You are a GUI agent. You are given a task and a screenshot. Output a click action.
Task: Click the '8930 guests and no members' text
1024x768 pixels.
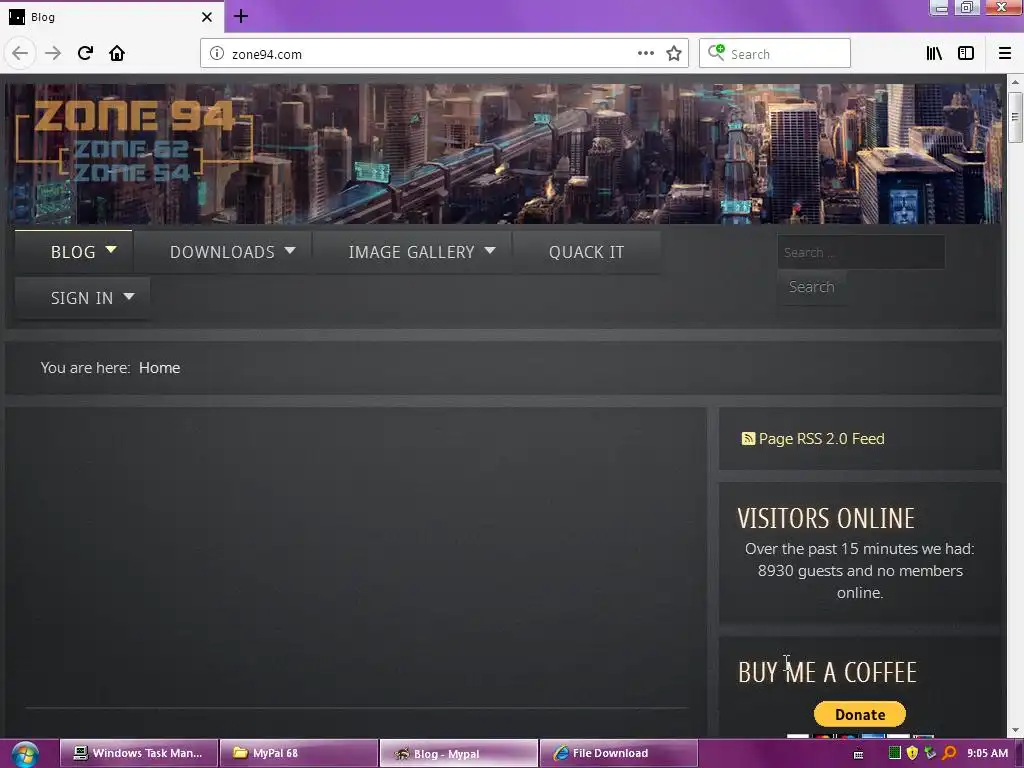859,571
